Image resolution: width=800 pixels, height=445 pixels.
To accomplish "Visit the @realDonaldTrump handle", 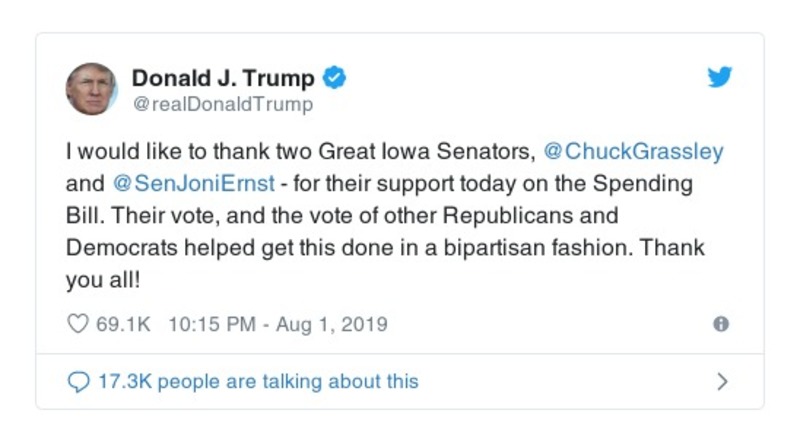I will 222,104.
